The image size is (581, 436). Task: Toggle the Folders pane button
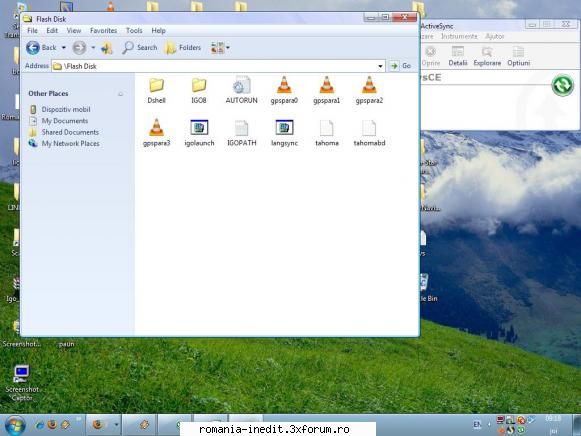[x=183, y=47]
